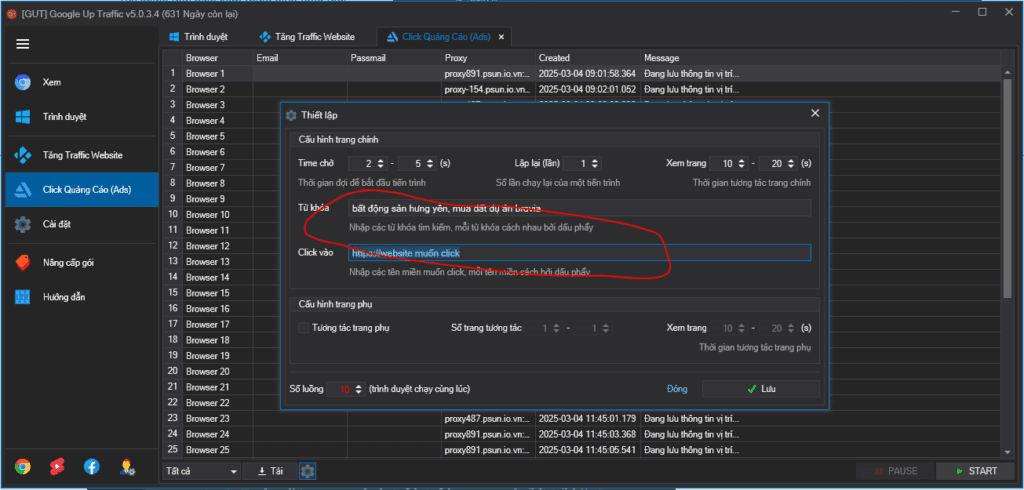The height and width of the screenshot is (490, 1024).
Task: Click the Cài đặt gear icon
Action: (23, 224)
